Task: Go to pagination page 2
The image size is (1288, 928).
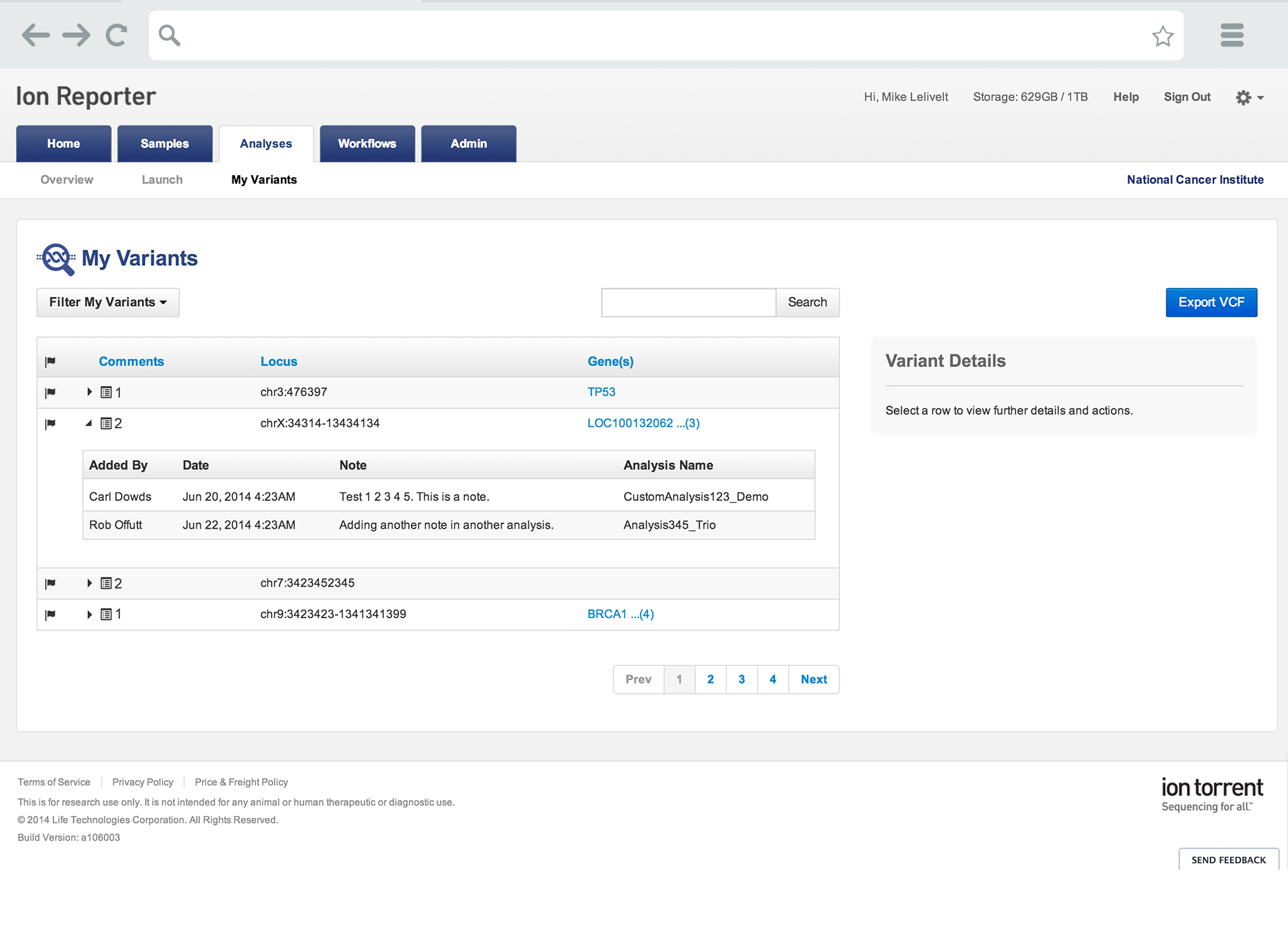Action: (710, 680)
